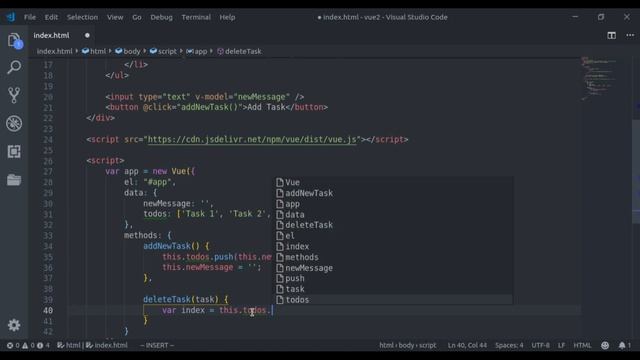Click the feedback smiley in status bar
Screen dimensions: 640x360
605,345
